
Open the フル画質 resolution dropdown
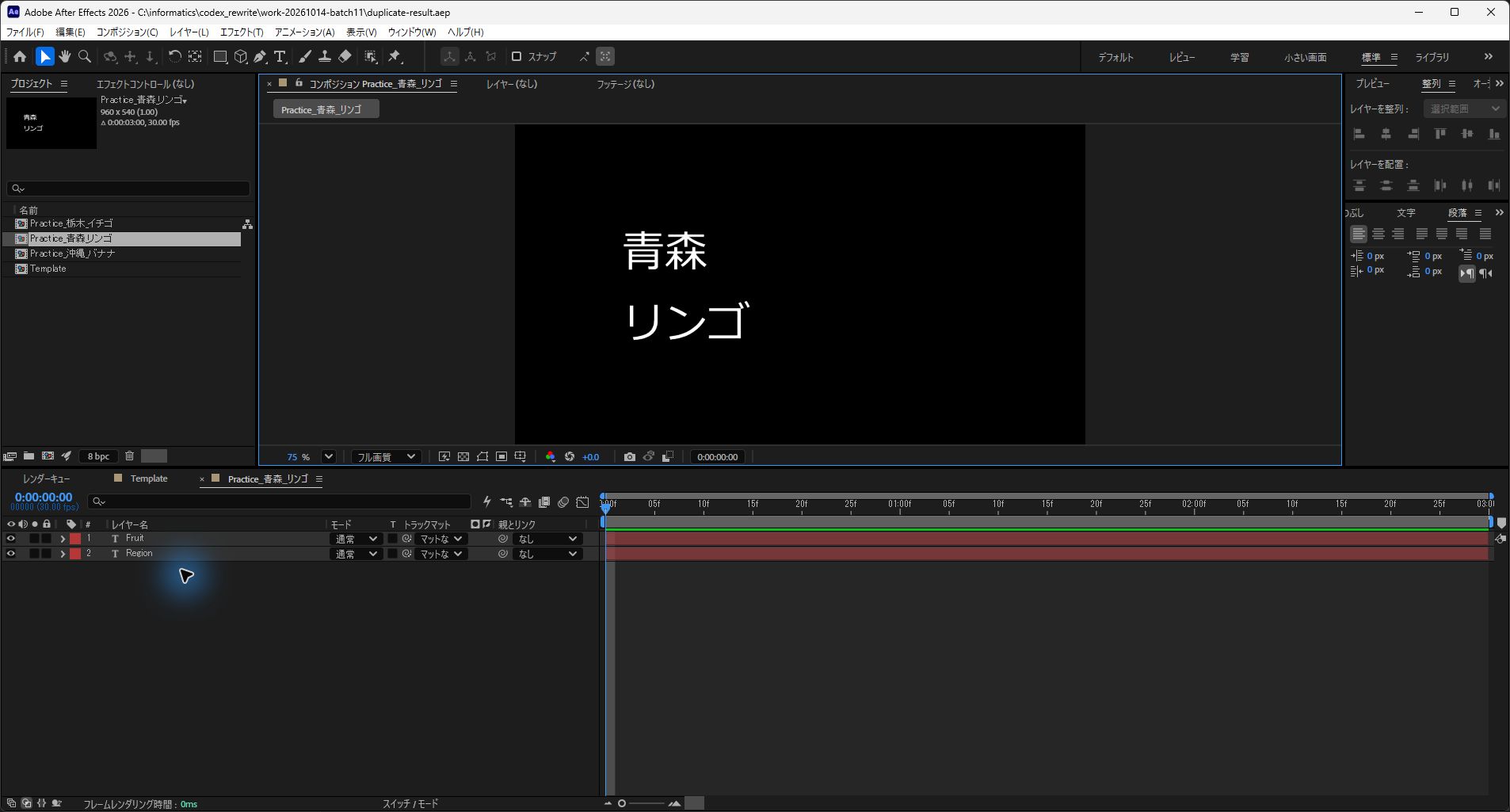385,456
